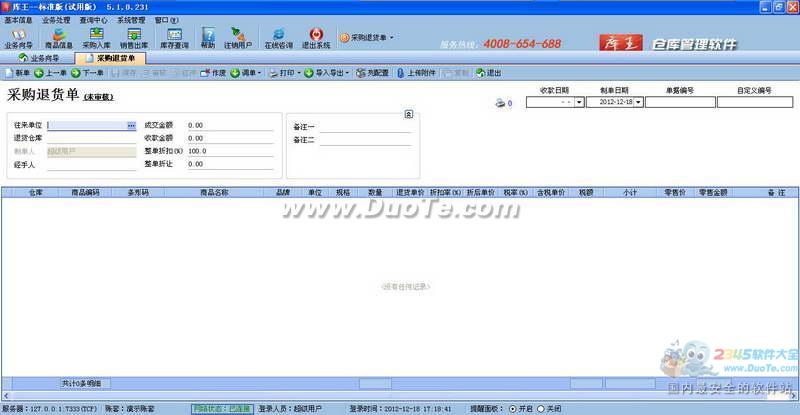Click the 退出系统 power icon
Image resolution: width=800 pixels, height=415 pixels.
[x=316, y=38]
